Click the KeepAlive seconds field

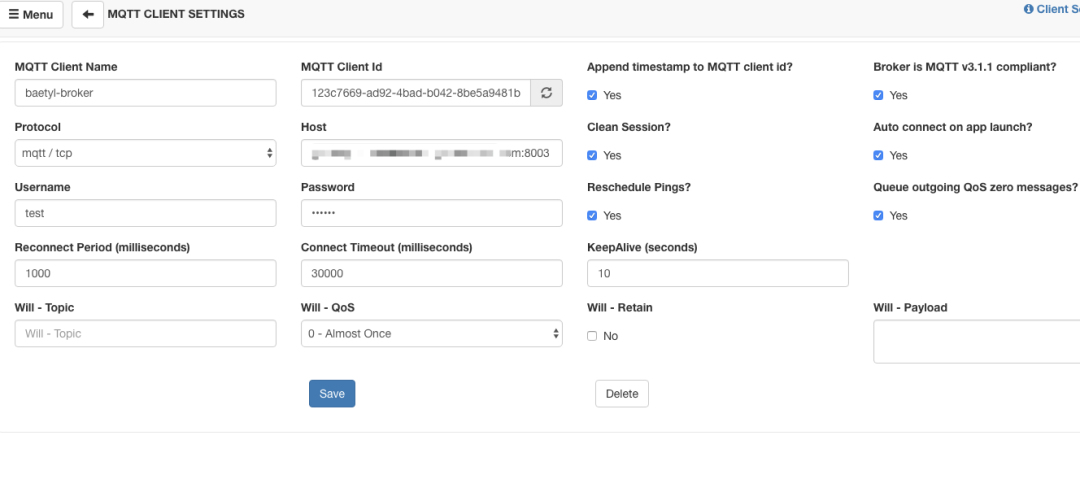pos(717,273)
